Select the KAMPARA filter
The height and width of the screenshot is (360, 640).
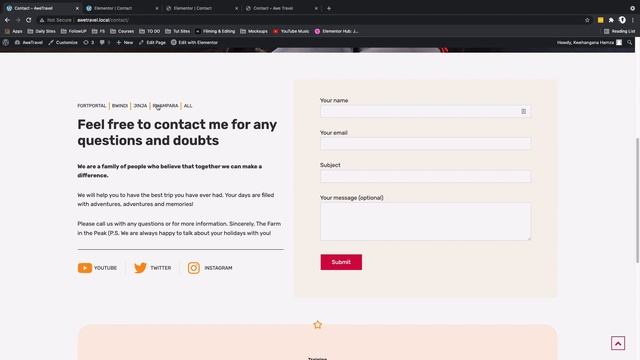(x=165, y=106)
